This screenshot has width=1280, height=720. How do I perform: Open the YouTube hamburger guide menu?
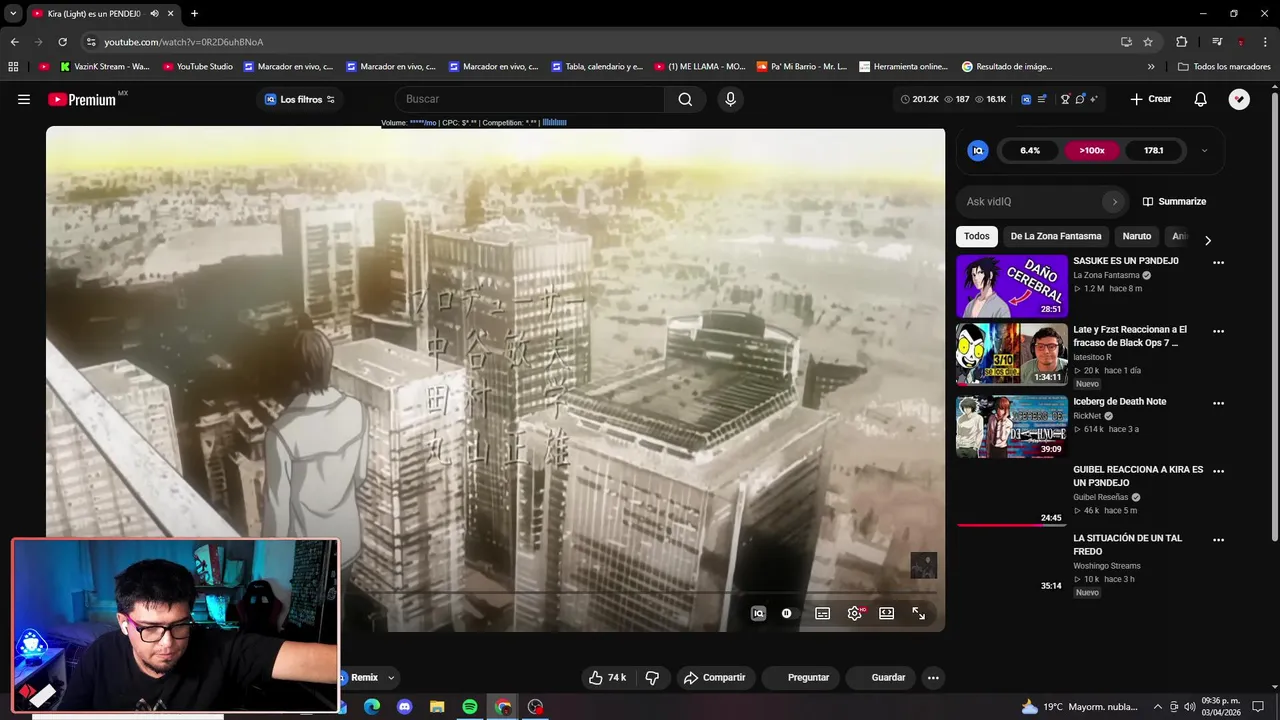point(24,99)
